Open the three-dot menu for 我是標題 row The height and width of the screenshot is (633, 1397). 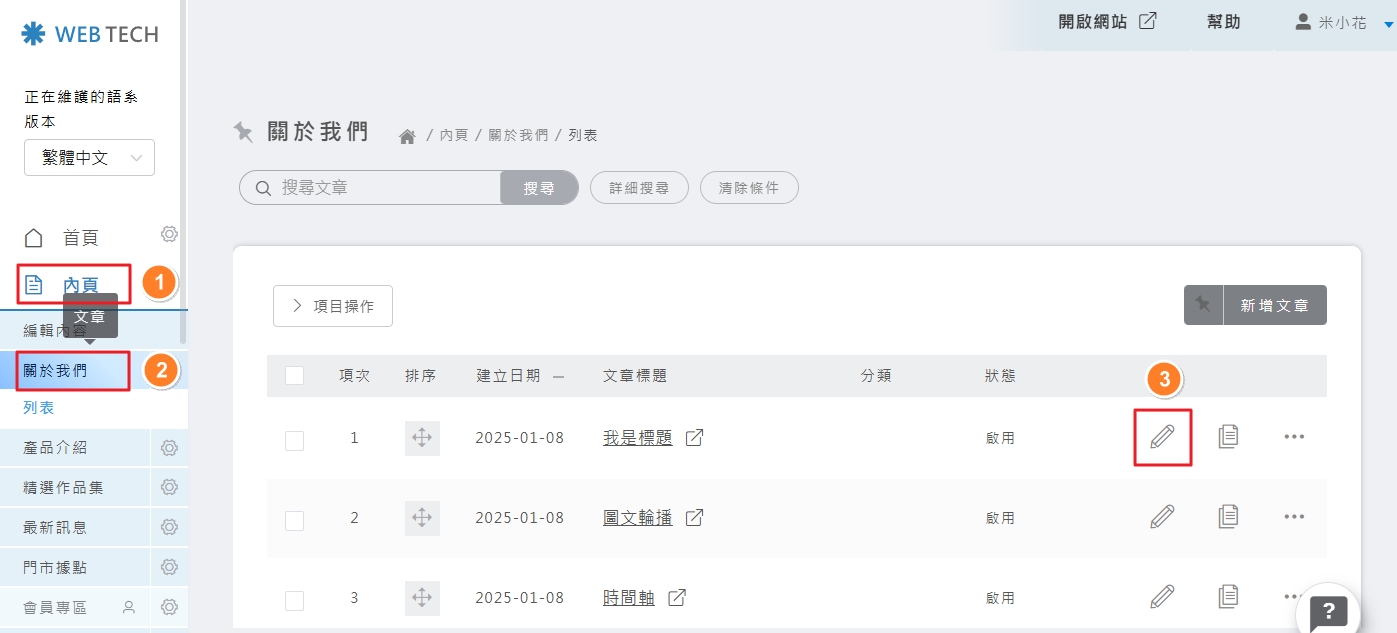click(1293, 437)
